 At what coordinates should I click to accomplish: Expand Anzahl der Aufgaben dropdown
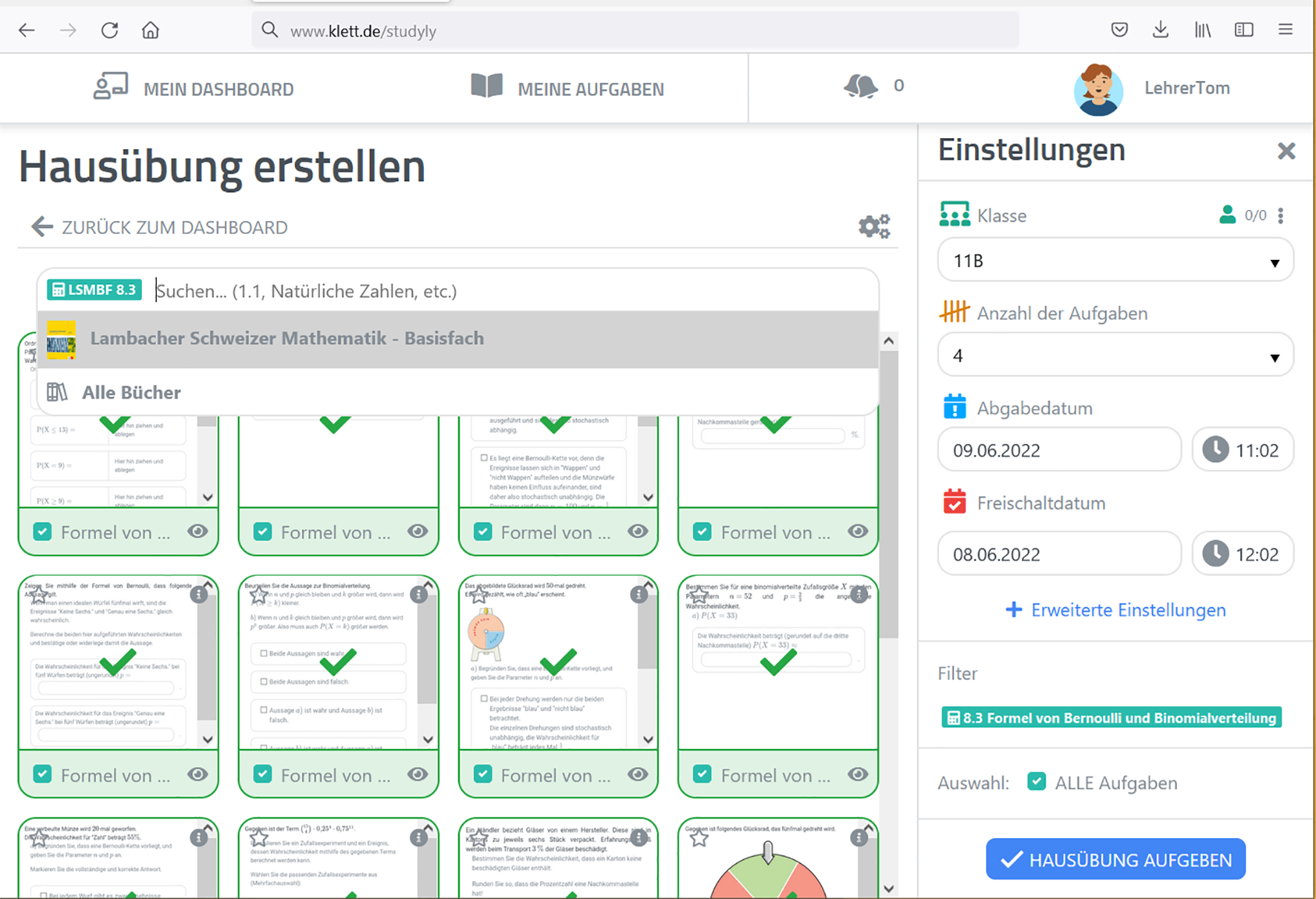pyautogui.click(x=1115, y=356)
